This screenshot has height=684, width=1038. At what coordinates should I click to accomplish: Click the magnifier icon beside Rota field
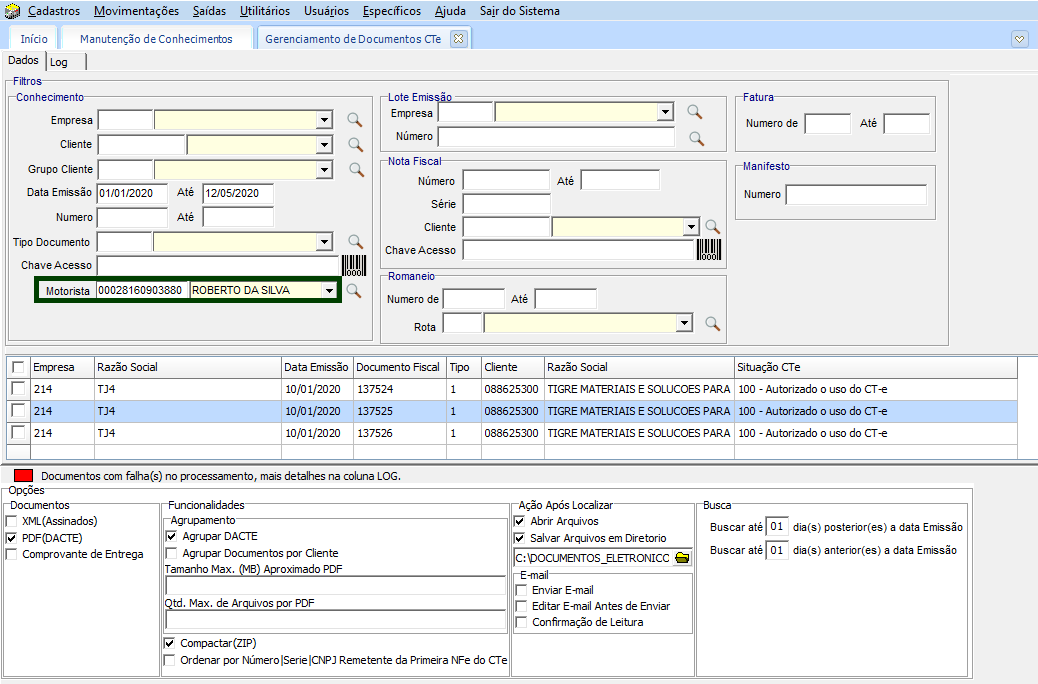(712, 323)
